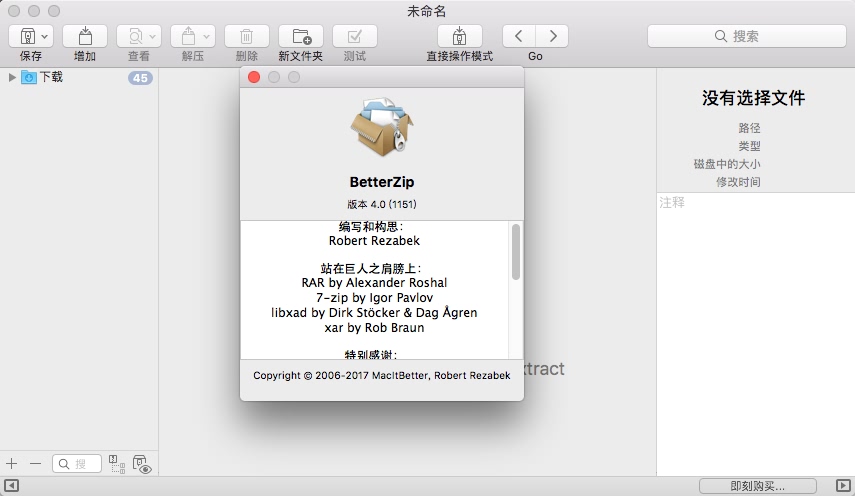Click the About dialog credits scrollbar
Screen dimensions: 855x496
[516, 252]
